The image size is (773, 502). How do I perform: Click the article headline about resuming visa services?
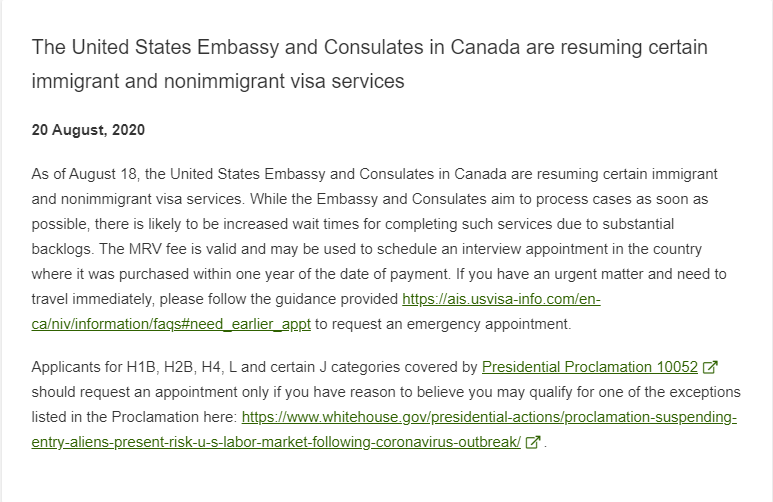pos(370,64)
